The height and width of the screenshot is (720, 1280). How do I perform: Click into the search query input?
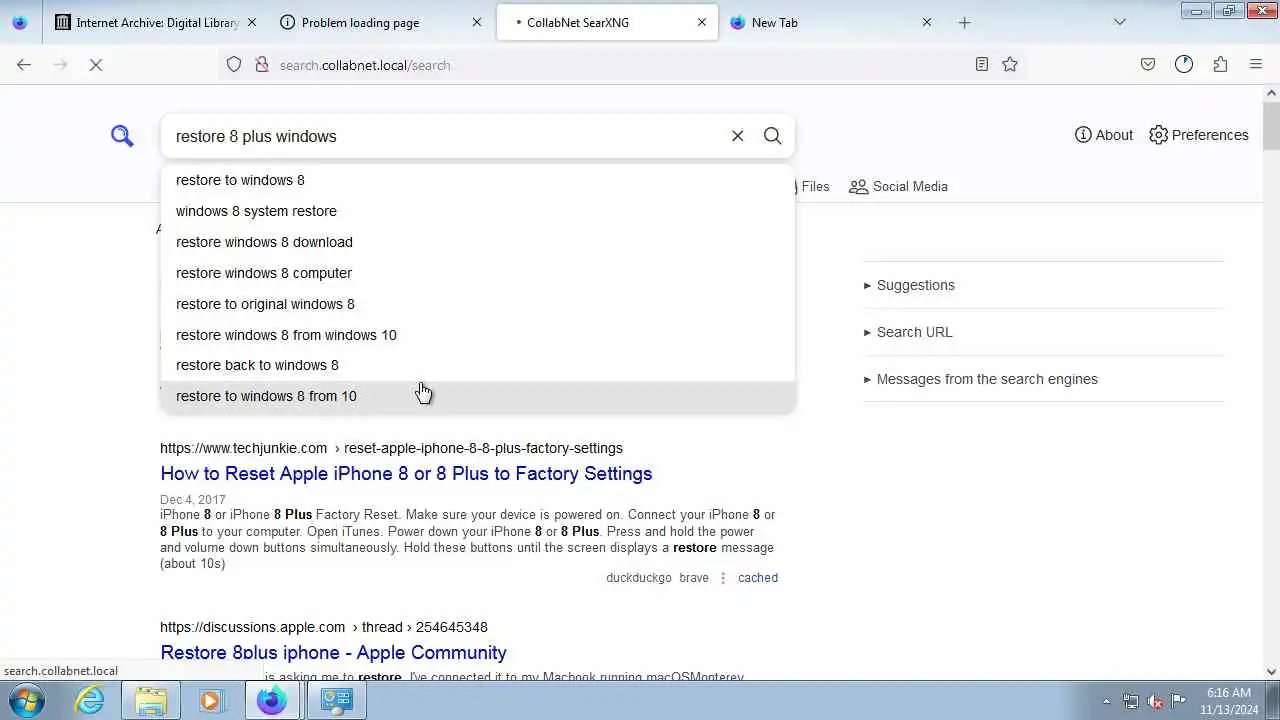coord(445,136)
